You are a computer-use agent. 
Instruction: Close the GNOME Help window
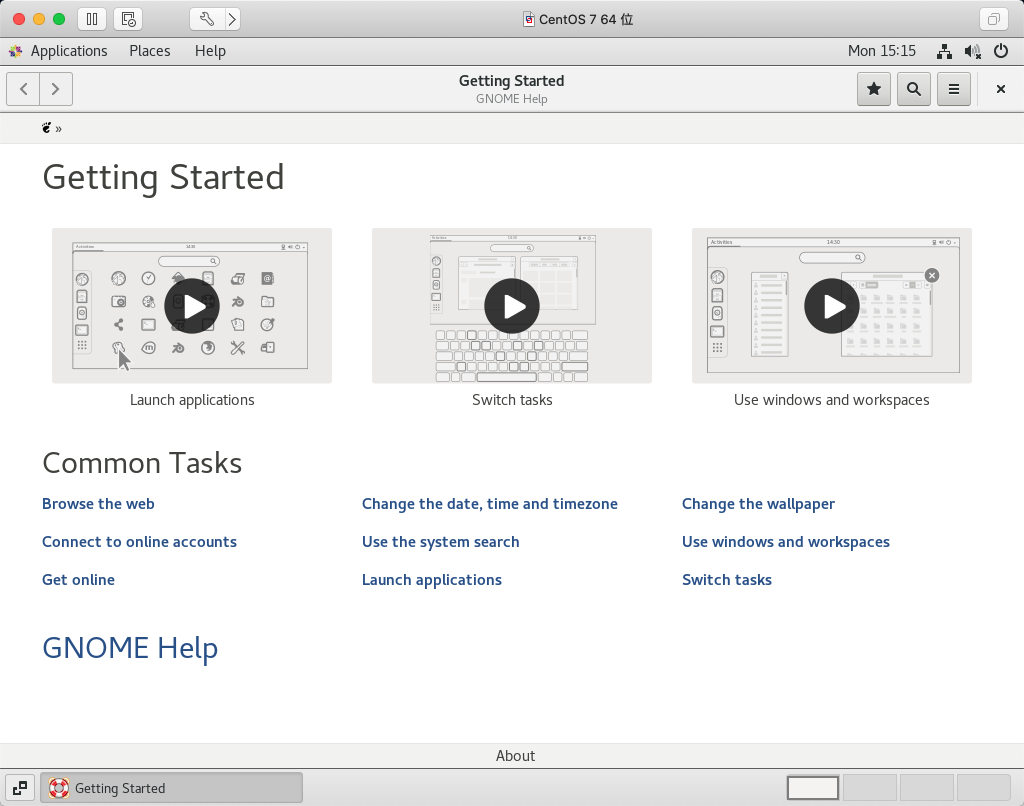[x=1000, y=89]
